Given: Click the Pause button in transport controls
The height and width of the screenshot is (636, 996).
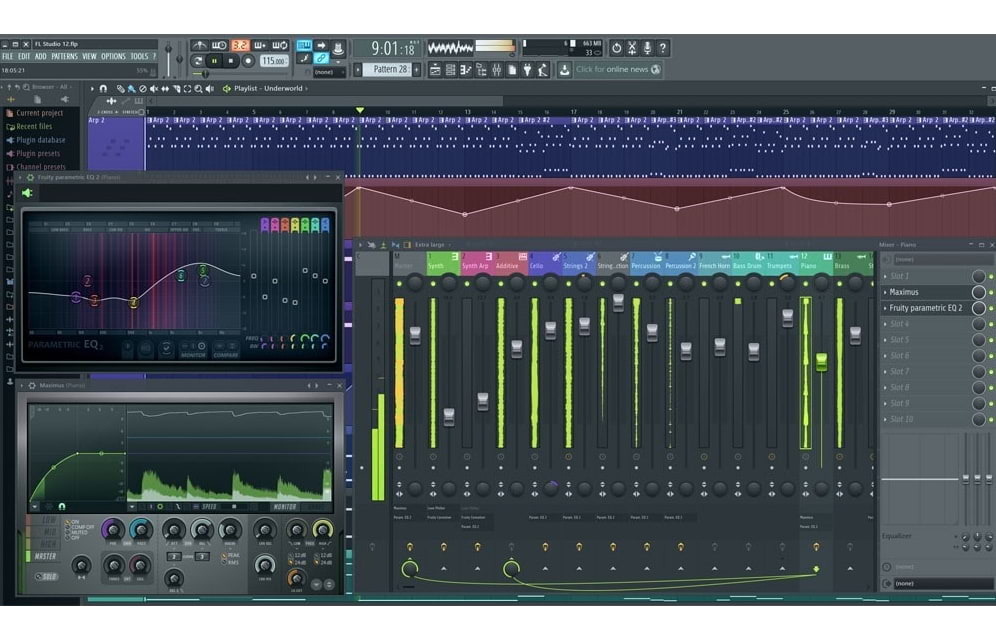Looking at the screenshot, I should (214, 61).
